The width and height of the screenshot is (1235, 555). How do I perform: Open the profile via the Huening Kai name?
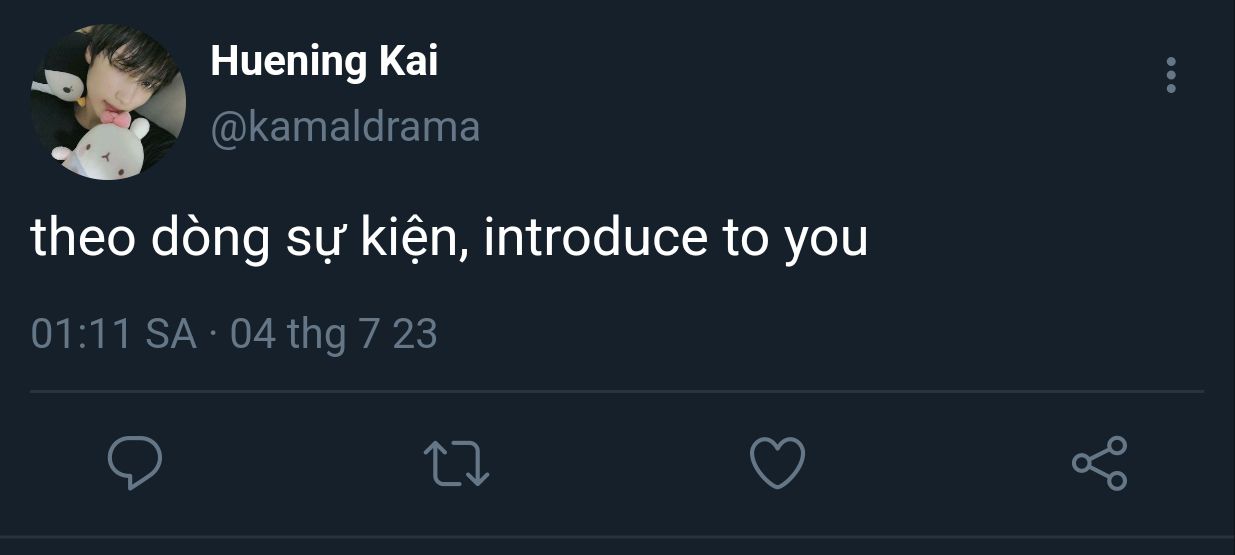click(324, 62)
